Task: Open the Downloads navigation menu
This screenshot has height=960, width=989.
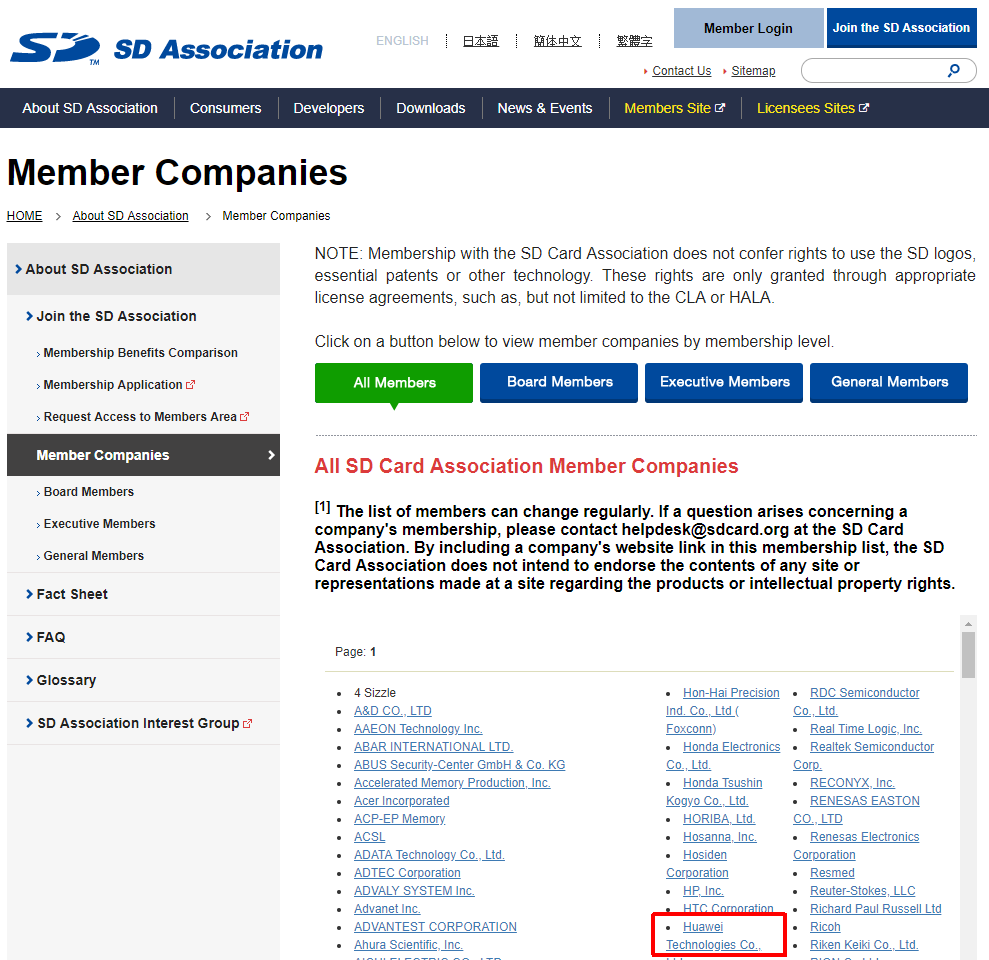Action: 431,108
